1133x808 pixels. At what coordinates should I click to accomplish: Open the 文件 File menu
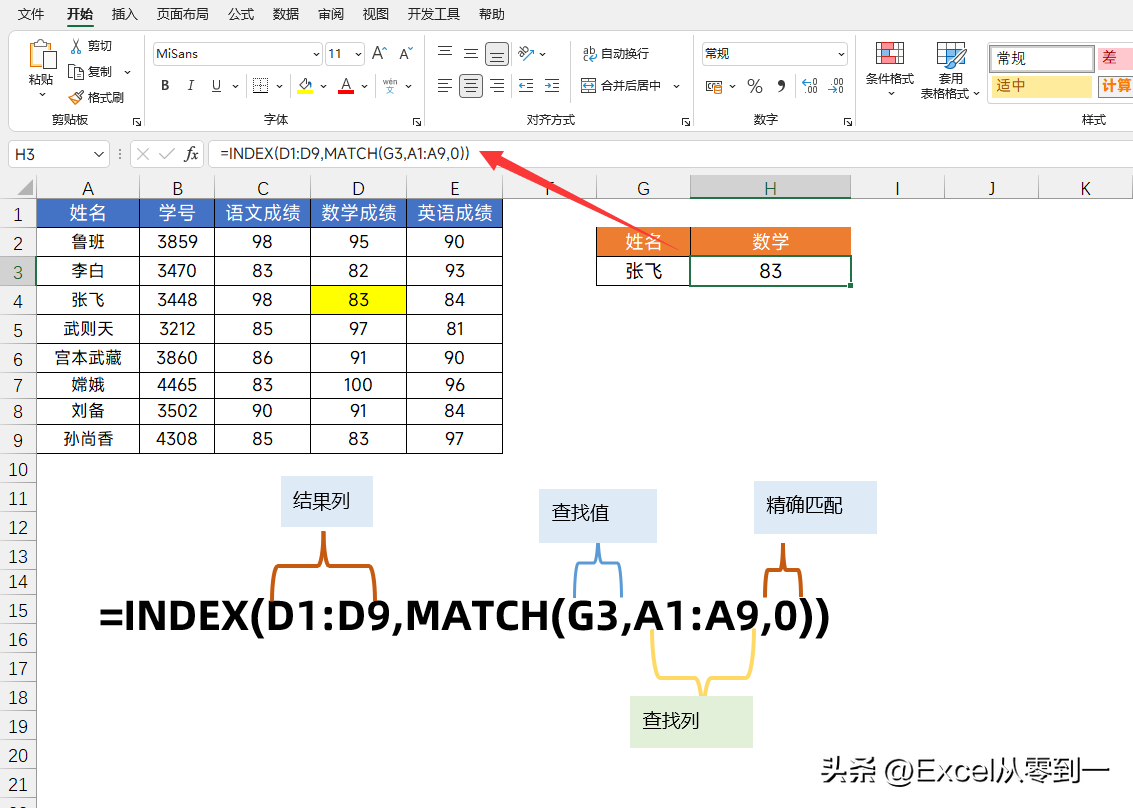point(31,14)
